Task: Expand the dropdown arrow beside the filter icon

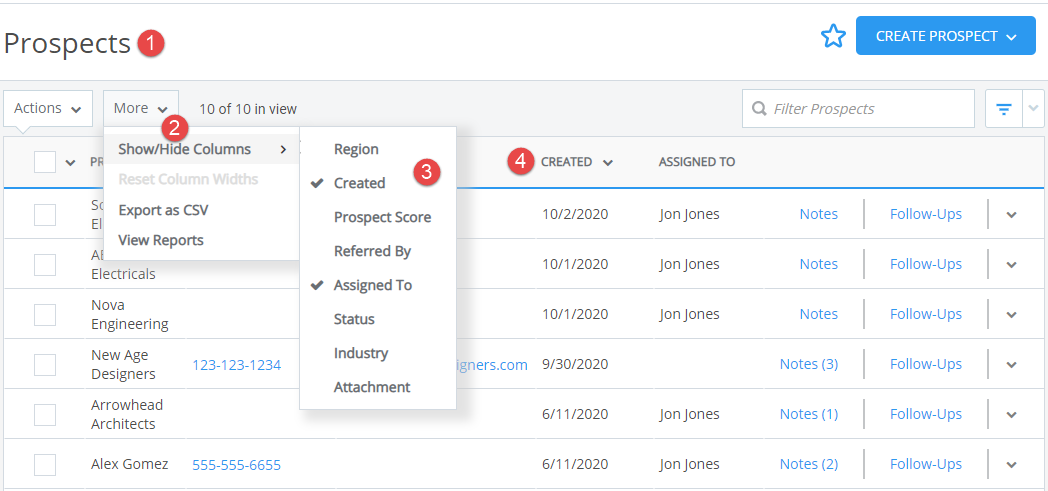Action: pyautogui.click(x=1034, y=109)
